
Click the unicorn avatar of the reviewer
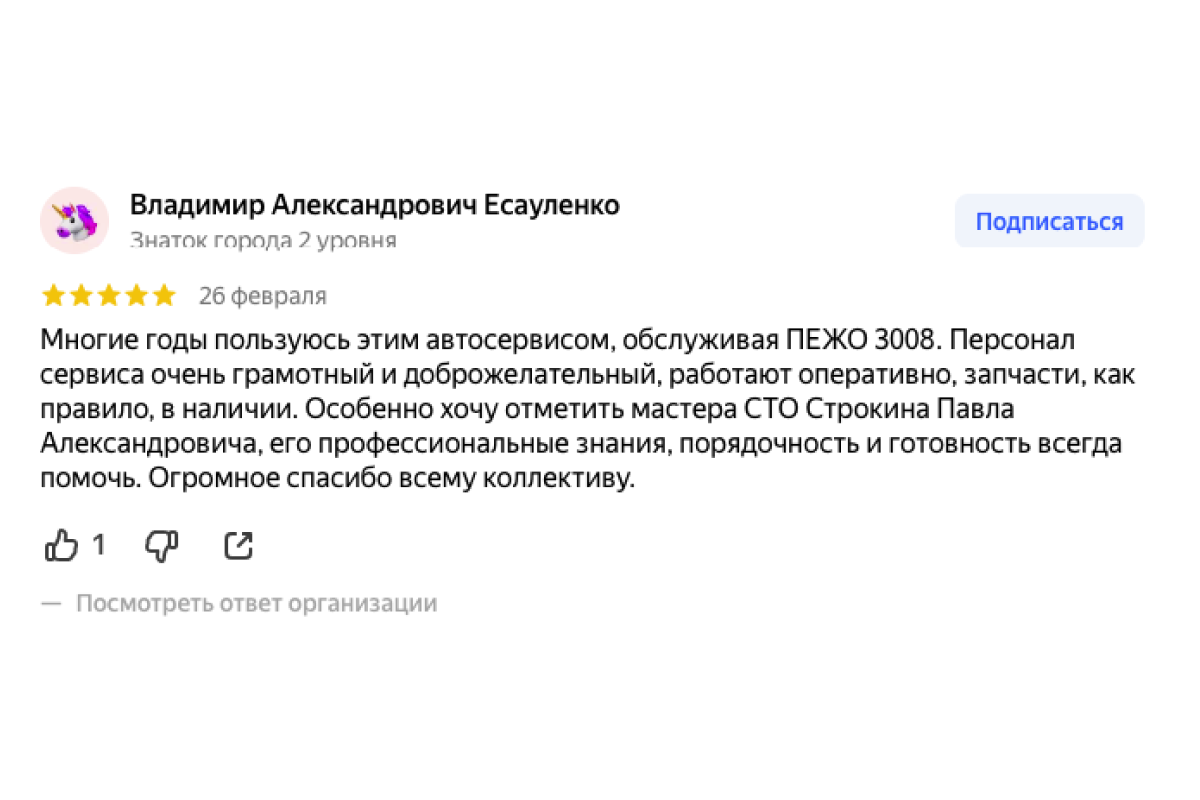(x=74, y=220)
